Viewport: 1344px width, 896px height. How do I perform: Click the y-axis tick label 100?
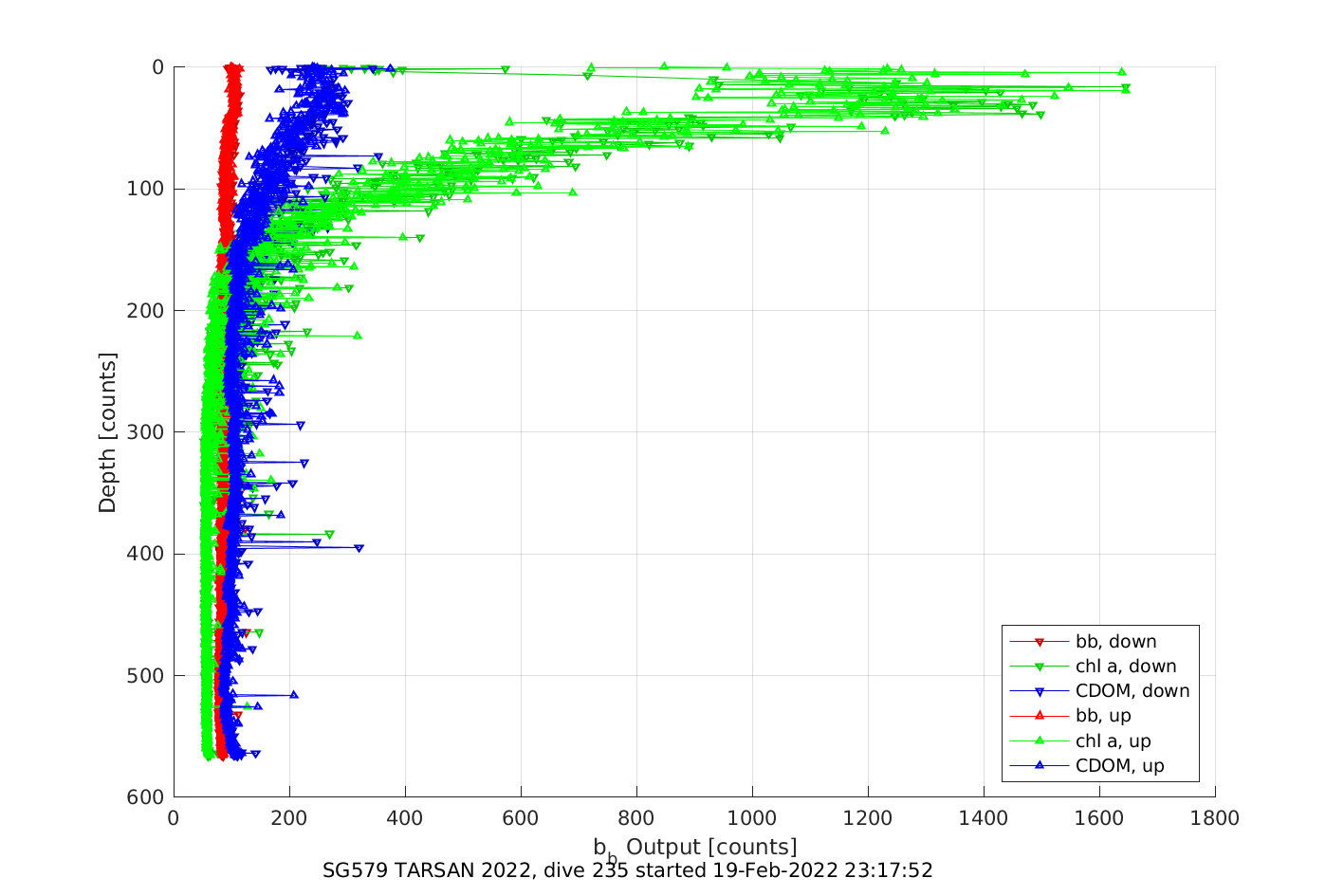click(x=146, y=189)
